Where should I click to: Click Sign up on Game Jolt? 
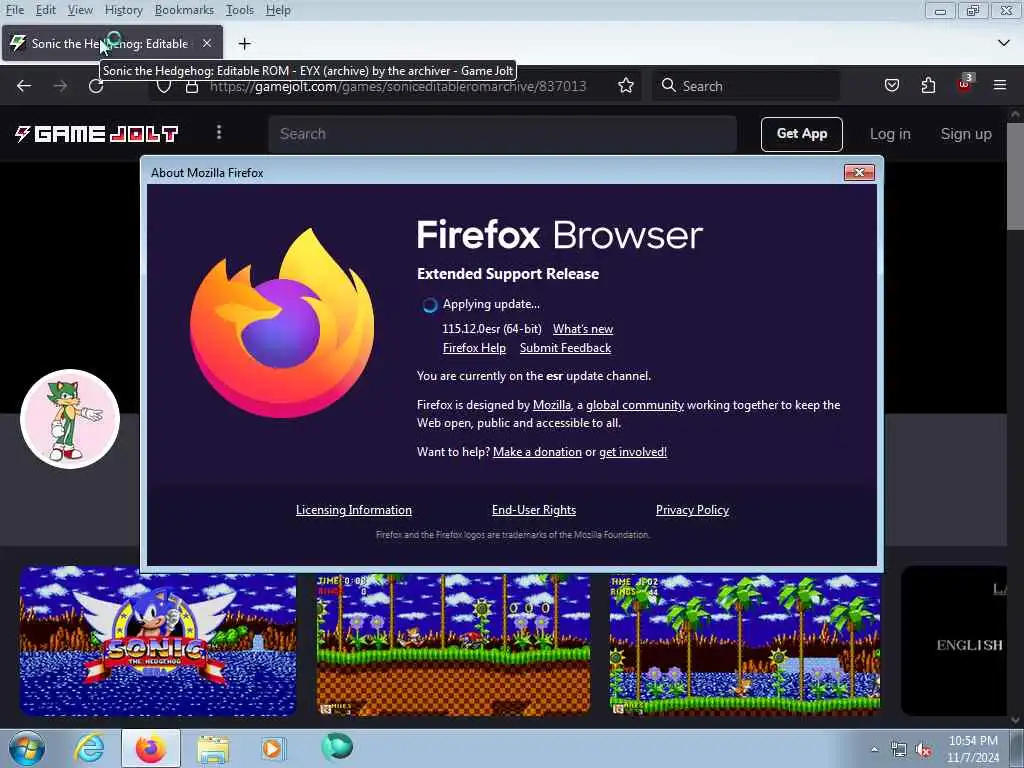(966, 134)
